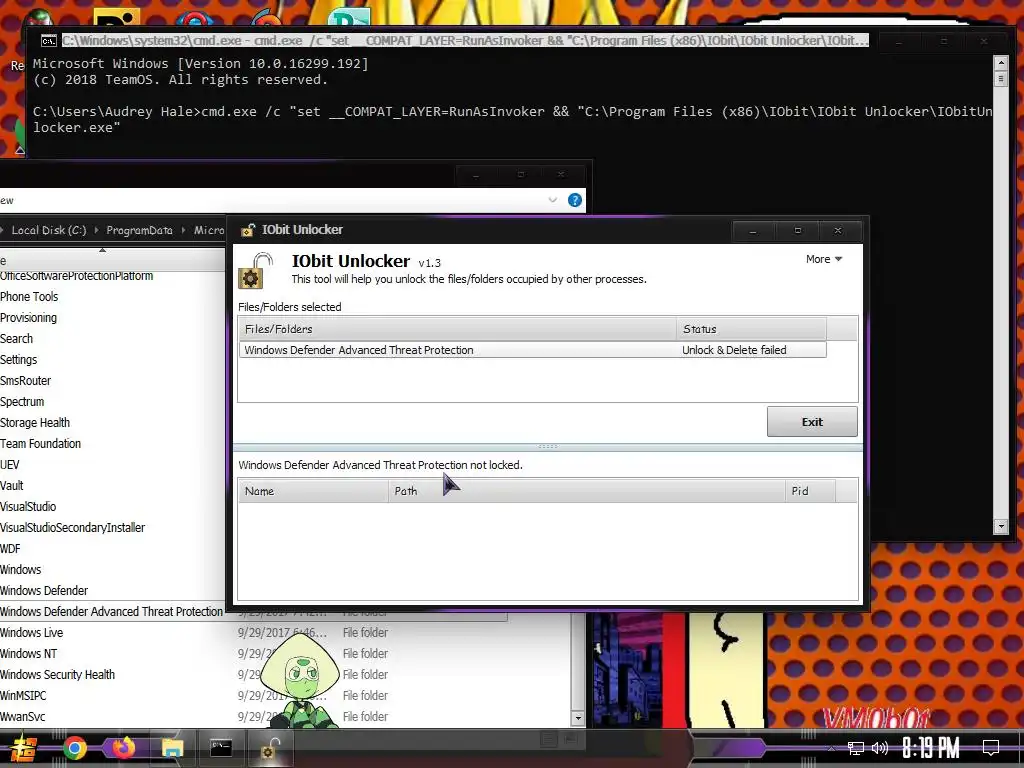Select the Windows Defender folder
Image resolution: width=1024 pixels, height=768 pixels.
(x=44, y=590)
